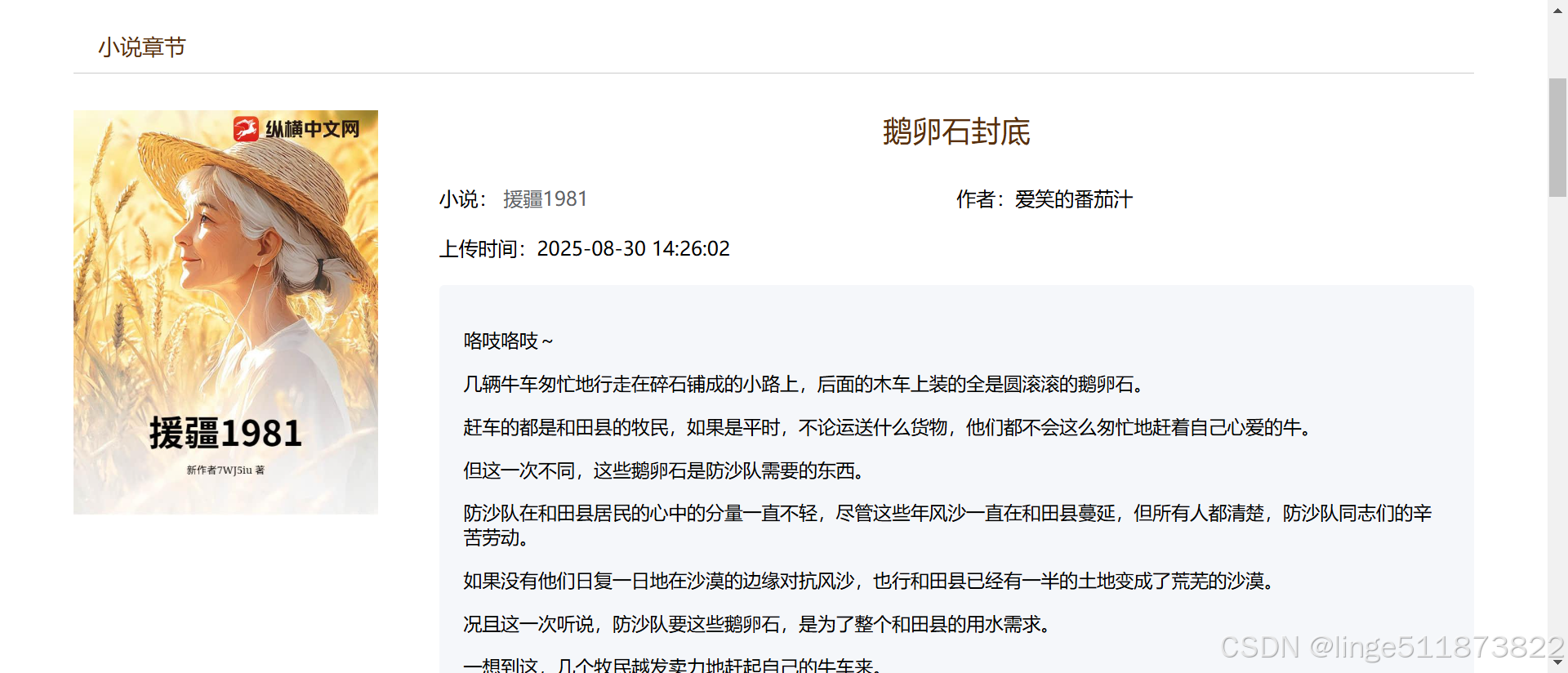This screenshot has width=1568, height=673.
Task: Click the 纵横中文网 logo on the cover
Action: coord(296,129)
